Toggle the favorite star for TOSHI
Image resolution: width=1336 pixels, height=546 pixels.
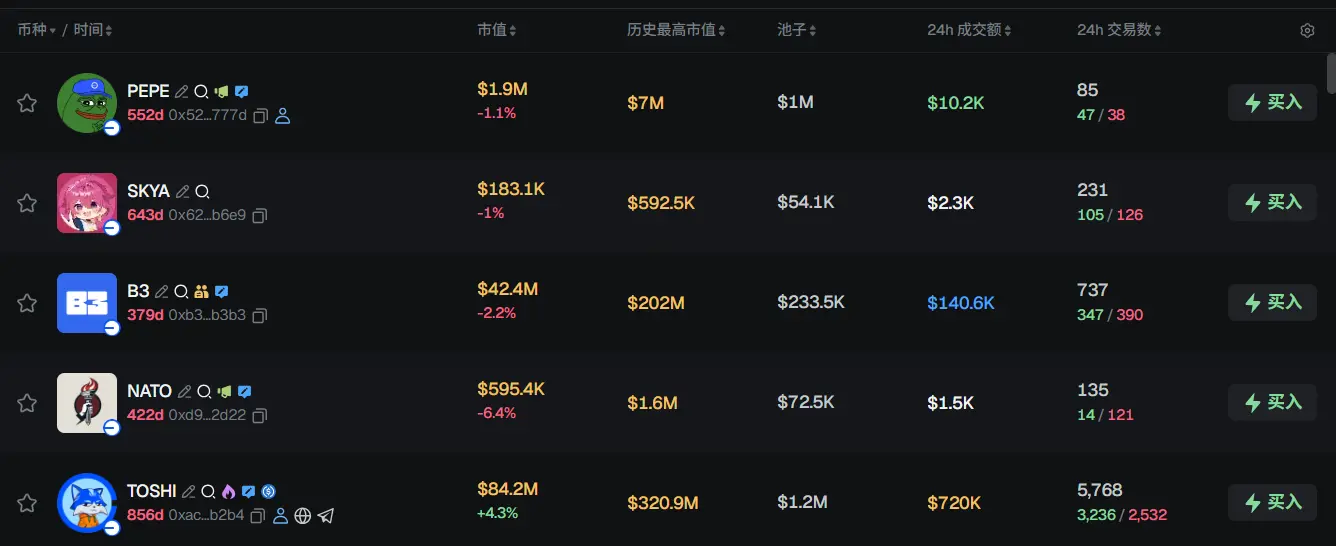[x=27, y=503]
